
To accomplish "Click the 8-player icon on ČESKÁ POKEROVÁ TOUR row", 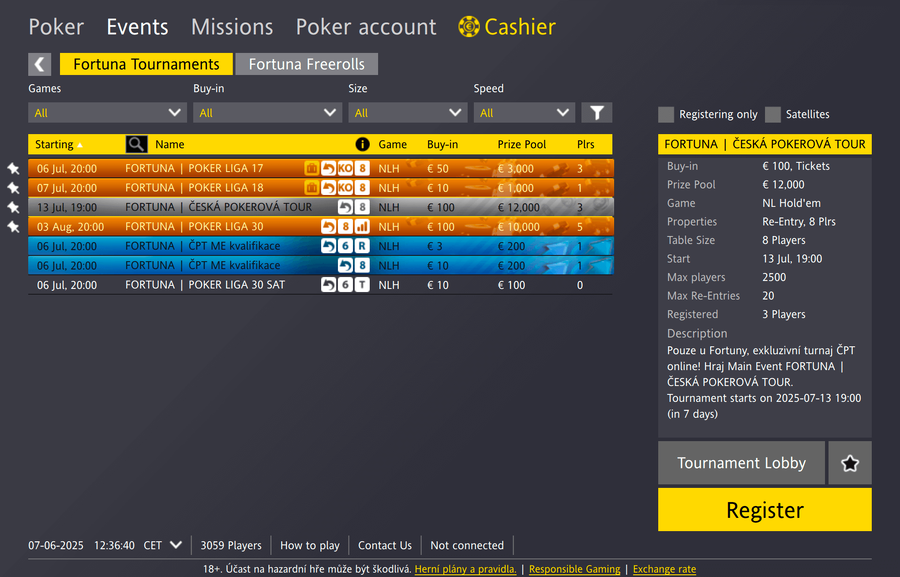I will [362, 207].
